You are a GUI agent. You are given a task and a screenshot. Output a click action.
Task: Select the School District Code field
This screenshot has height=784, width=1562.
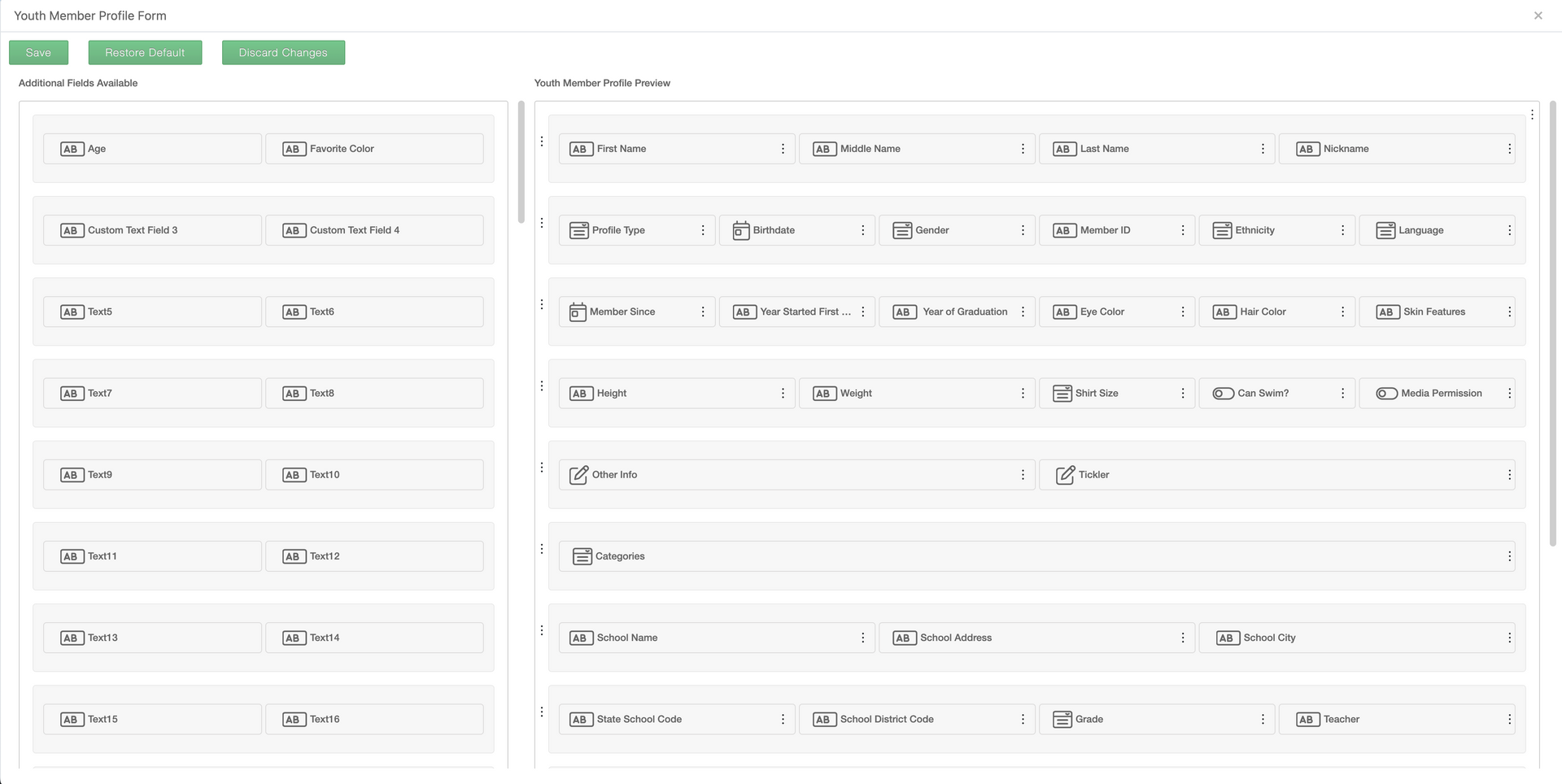click(x=917, y=719)
